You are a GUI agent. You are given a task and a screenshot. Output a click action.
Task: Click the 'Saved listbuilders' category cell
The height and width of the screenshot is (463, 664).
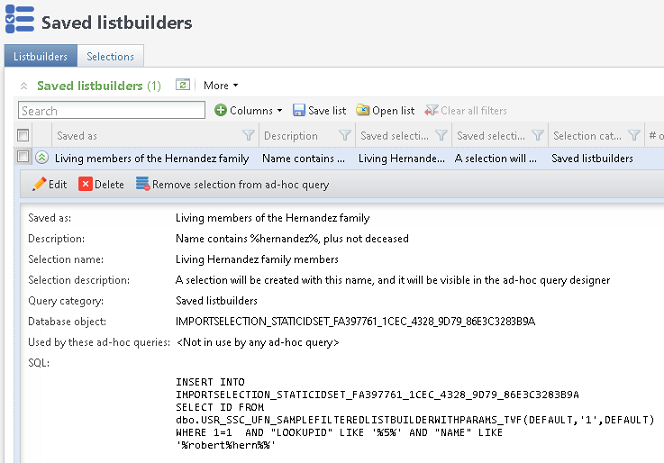pyautogui.click(x=592, y=158)
